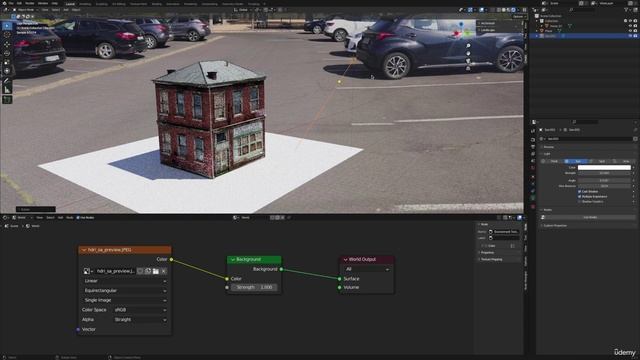Open the Equirectangular projection dropdown
640x360 pixels.
point(125,291)
